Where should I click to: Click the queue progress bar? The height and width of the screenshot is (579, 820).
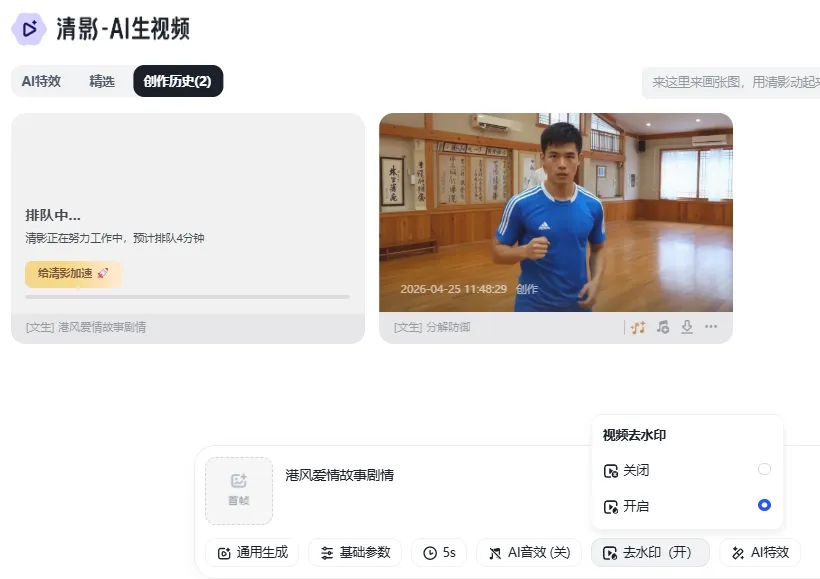(x=187, y=297)
